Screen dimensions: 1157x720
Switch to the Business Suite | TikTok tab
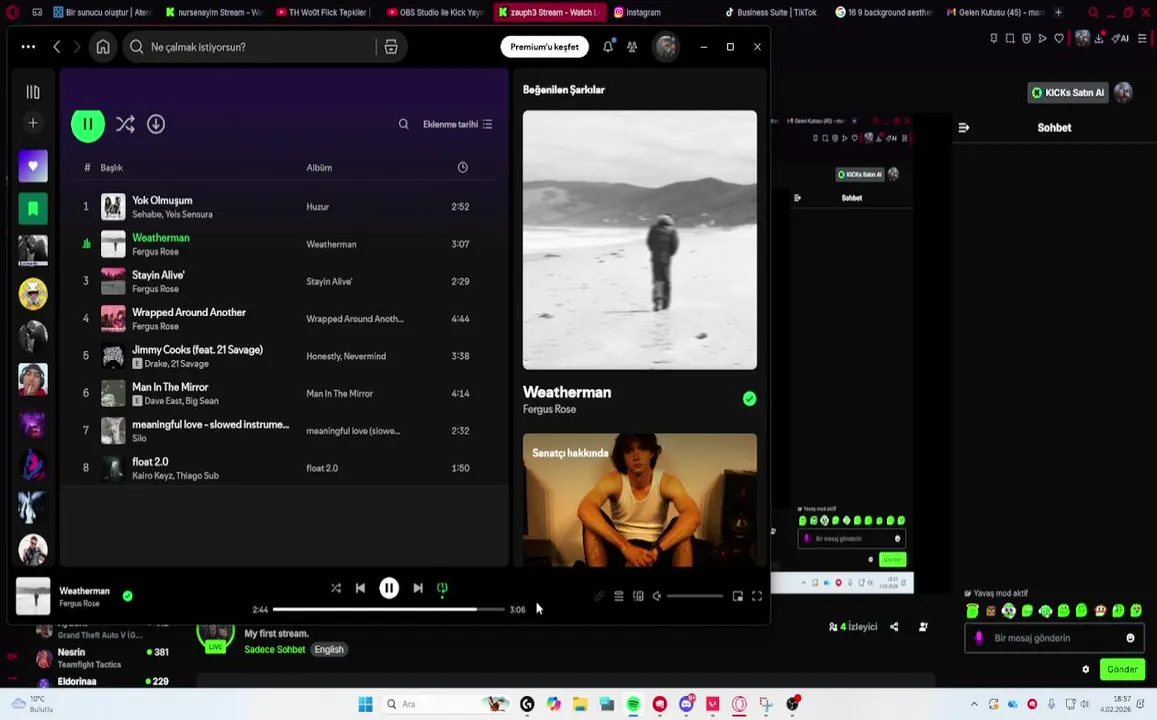click(771, 12)
